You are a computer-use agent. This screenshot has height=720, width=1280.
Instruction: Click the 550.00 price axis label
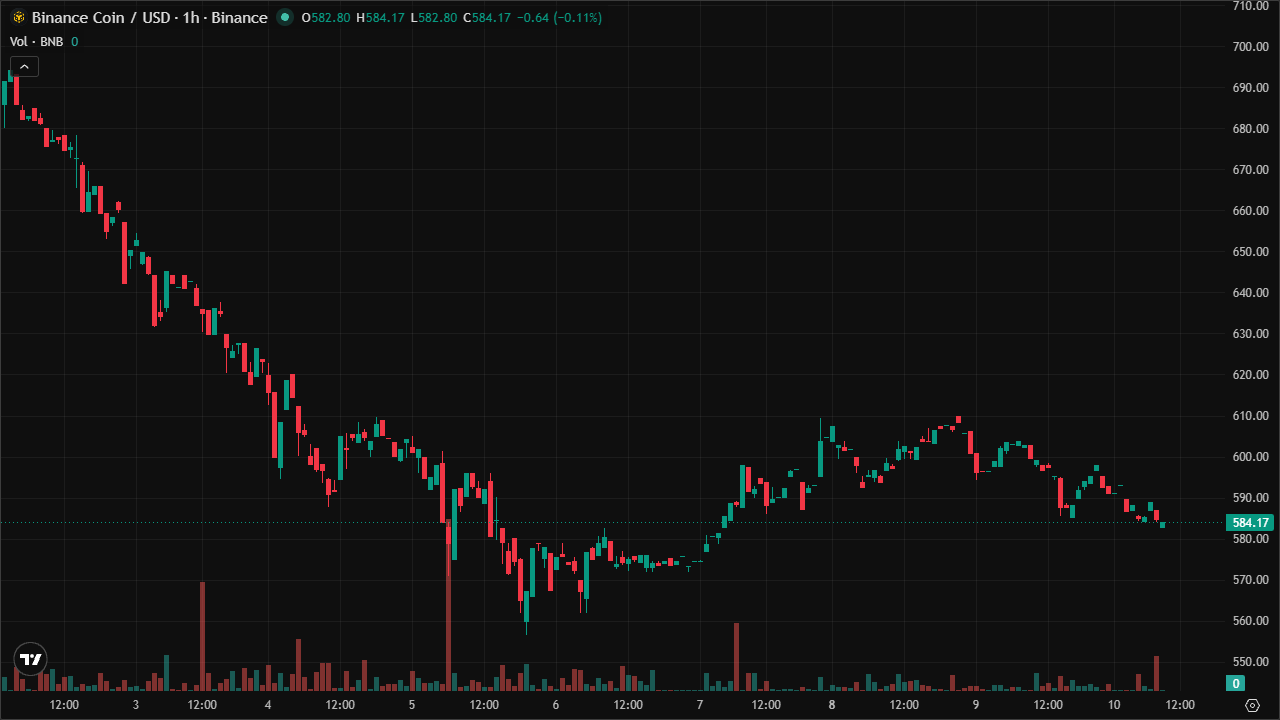[1251, 662]
